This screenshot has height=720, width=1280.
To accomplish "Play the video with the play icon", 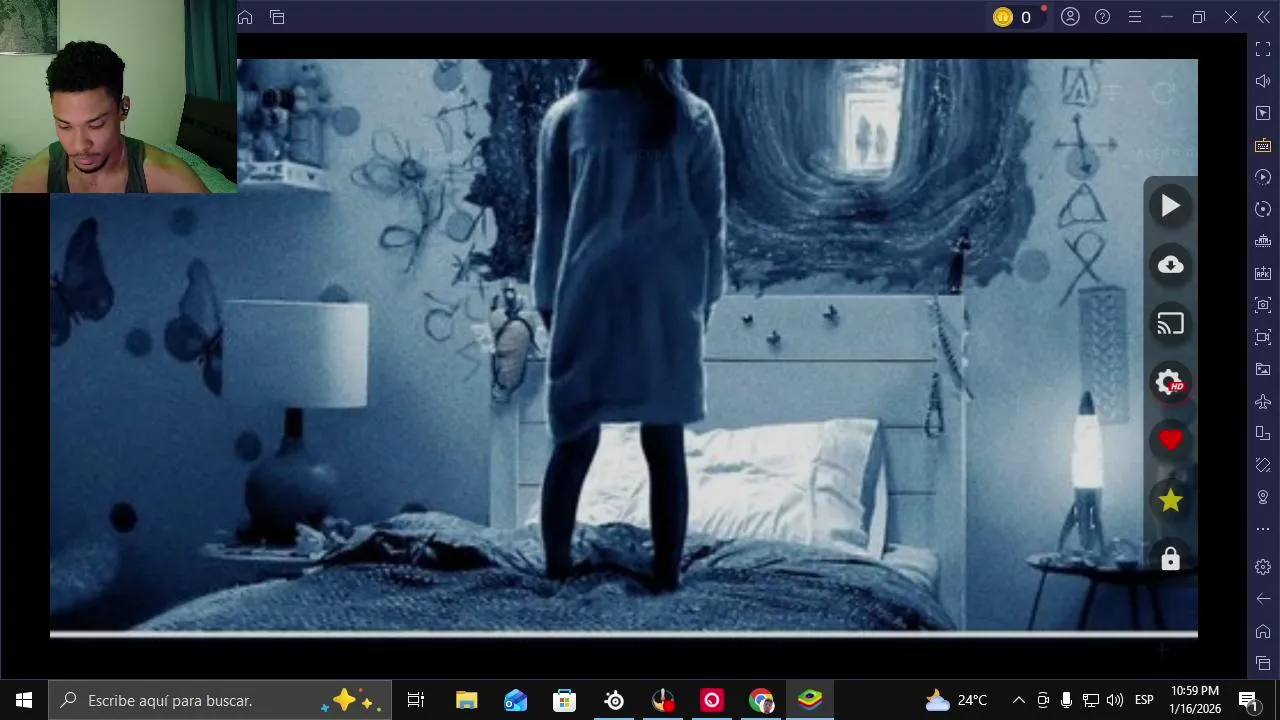I will click(x=1170, y=206).
